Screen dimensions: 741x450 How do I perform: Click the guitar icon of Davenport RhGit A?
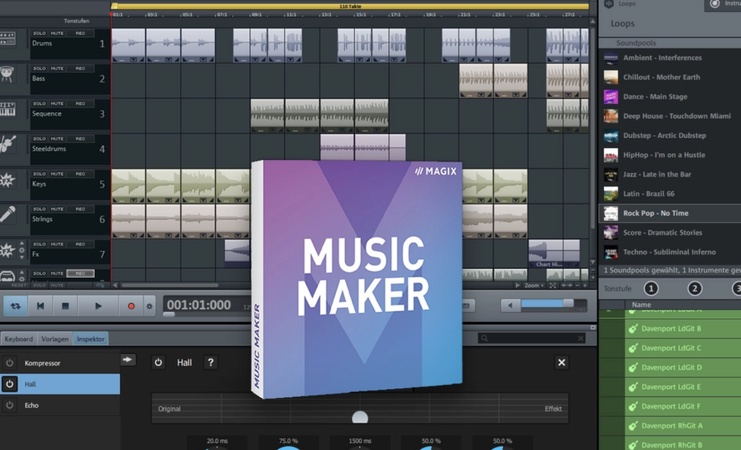point(633,425)
